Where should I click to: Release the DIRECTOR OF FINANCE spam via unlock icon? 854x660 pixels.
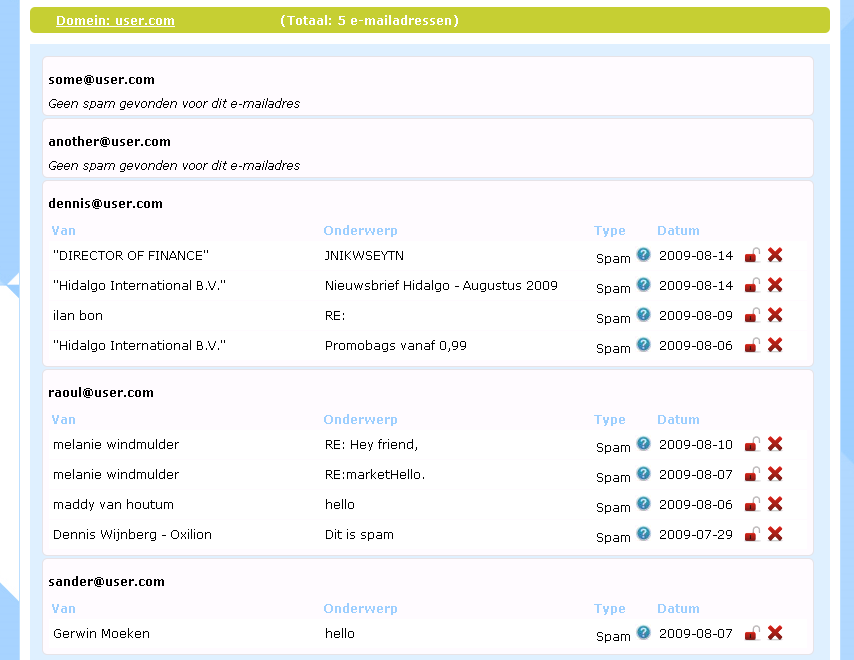pos(752,255)
